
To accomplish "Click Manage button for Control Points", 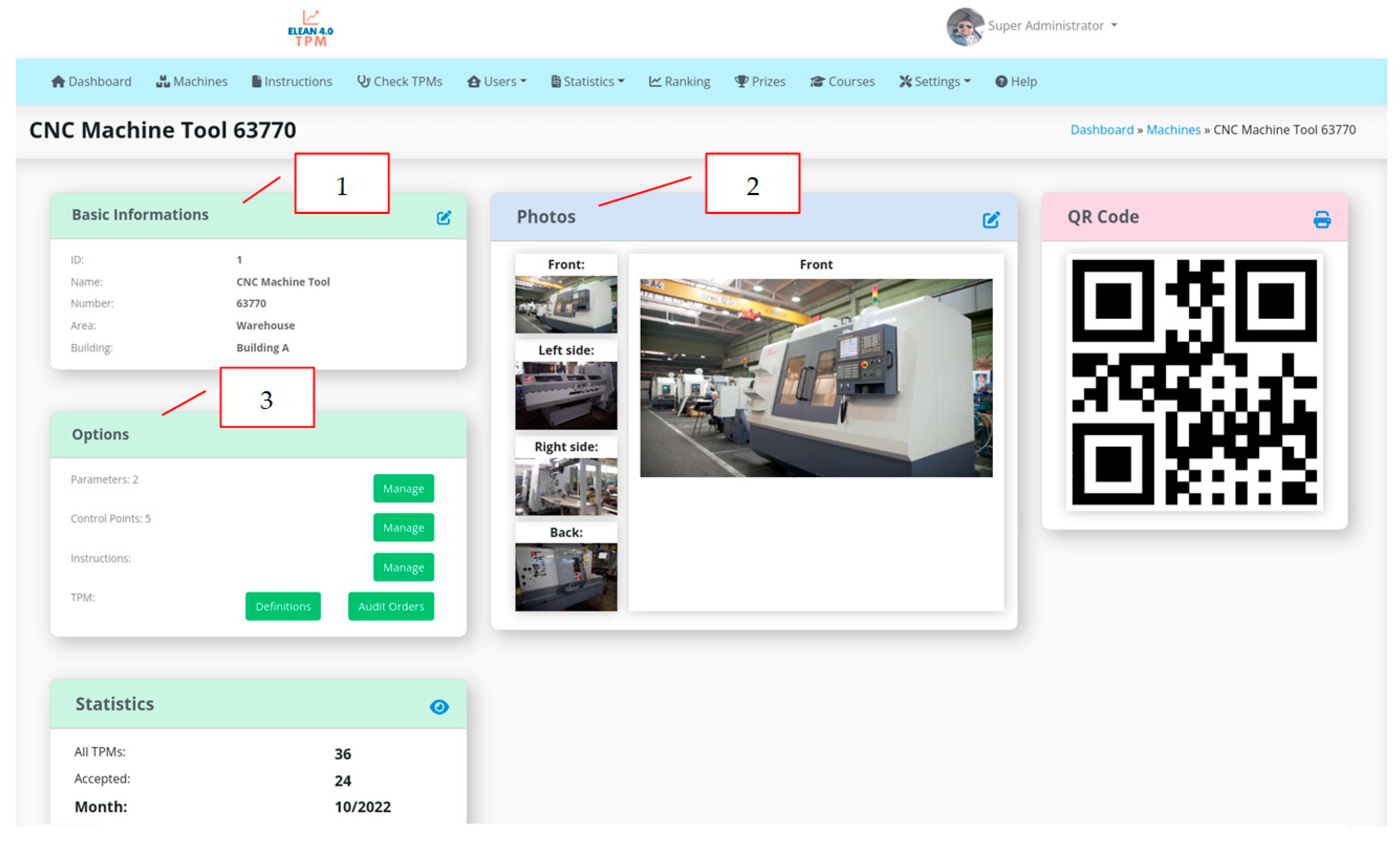I will (403, 527).
